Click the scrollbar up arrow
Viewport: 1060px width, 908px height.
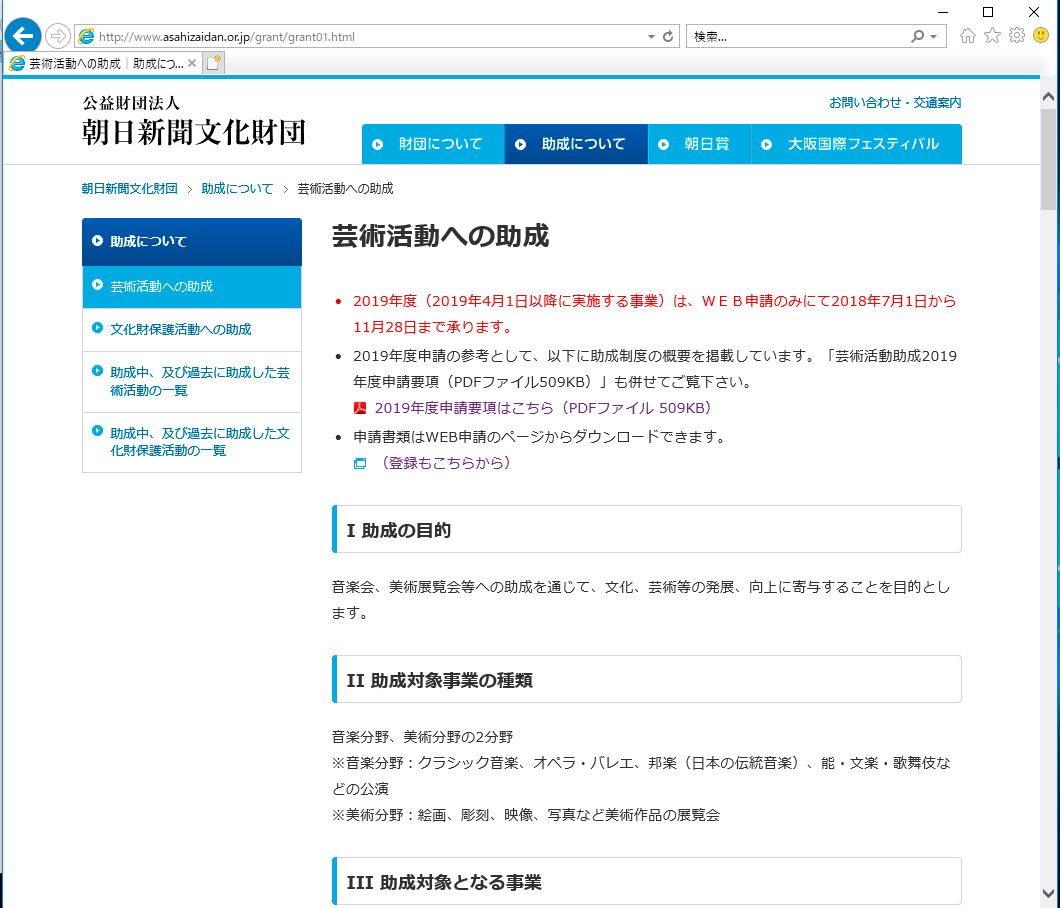click(x=1049, y=97)
